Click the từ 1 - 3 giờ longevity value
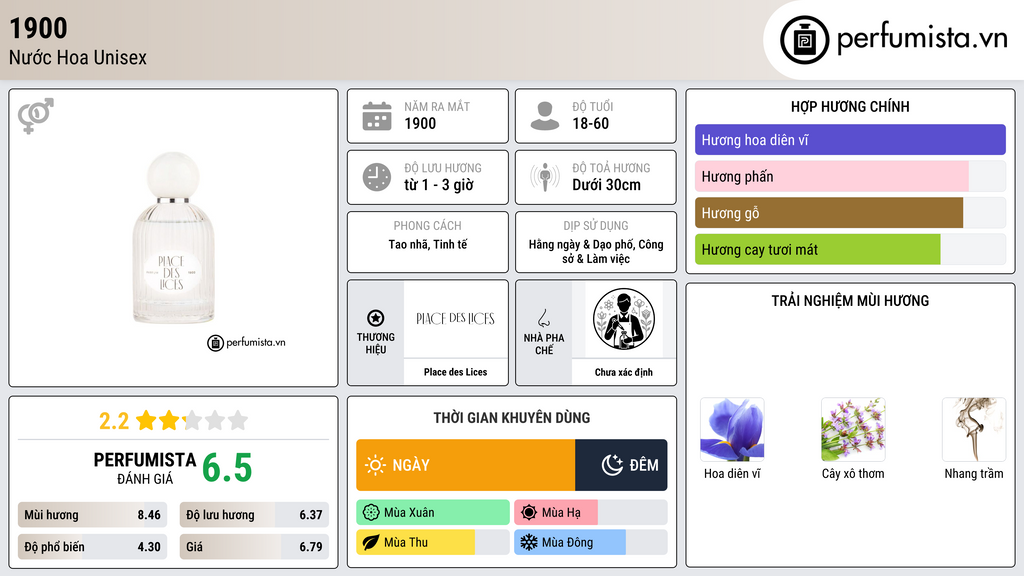The height and width of the screenshot is (576, 1024). 439,185
